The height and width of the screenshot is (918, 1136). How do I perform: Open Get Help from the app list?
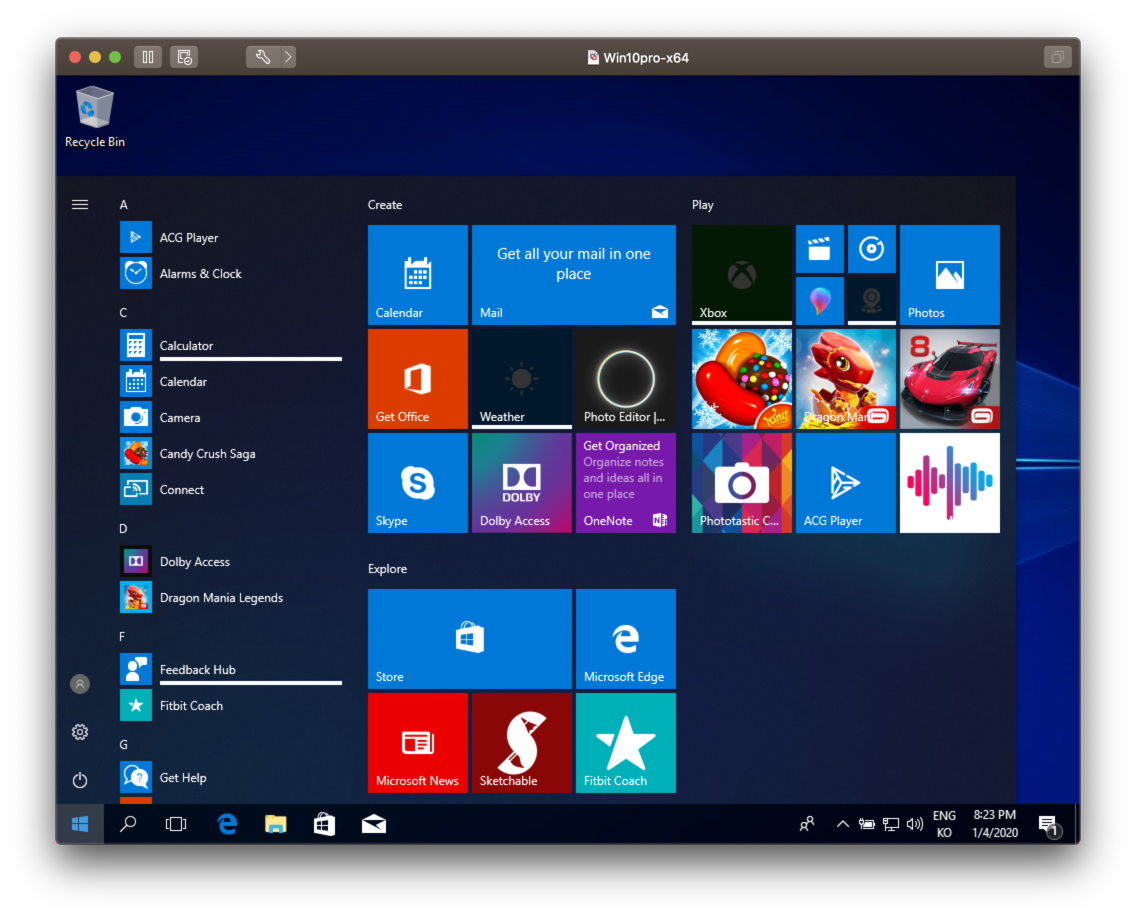click(232, 777)
